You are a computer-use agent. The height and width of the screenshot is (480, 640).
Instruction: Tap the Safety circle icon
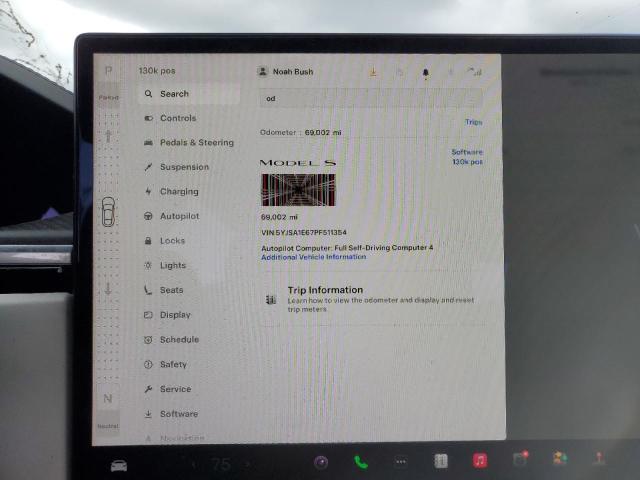coord(148,364)
